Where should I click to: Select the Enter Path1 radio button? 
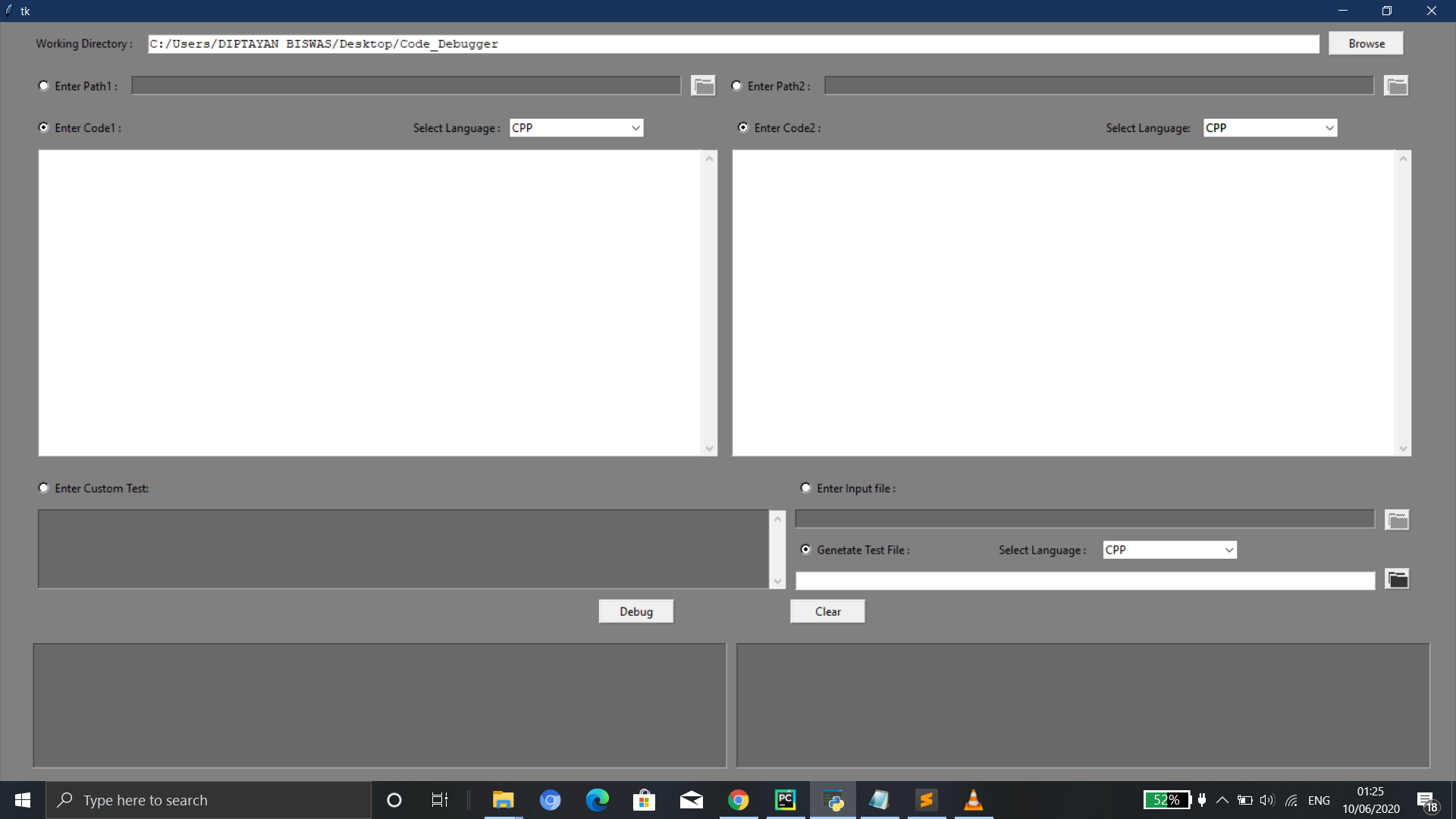44,86
